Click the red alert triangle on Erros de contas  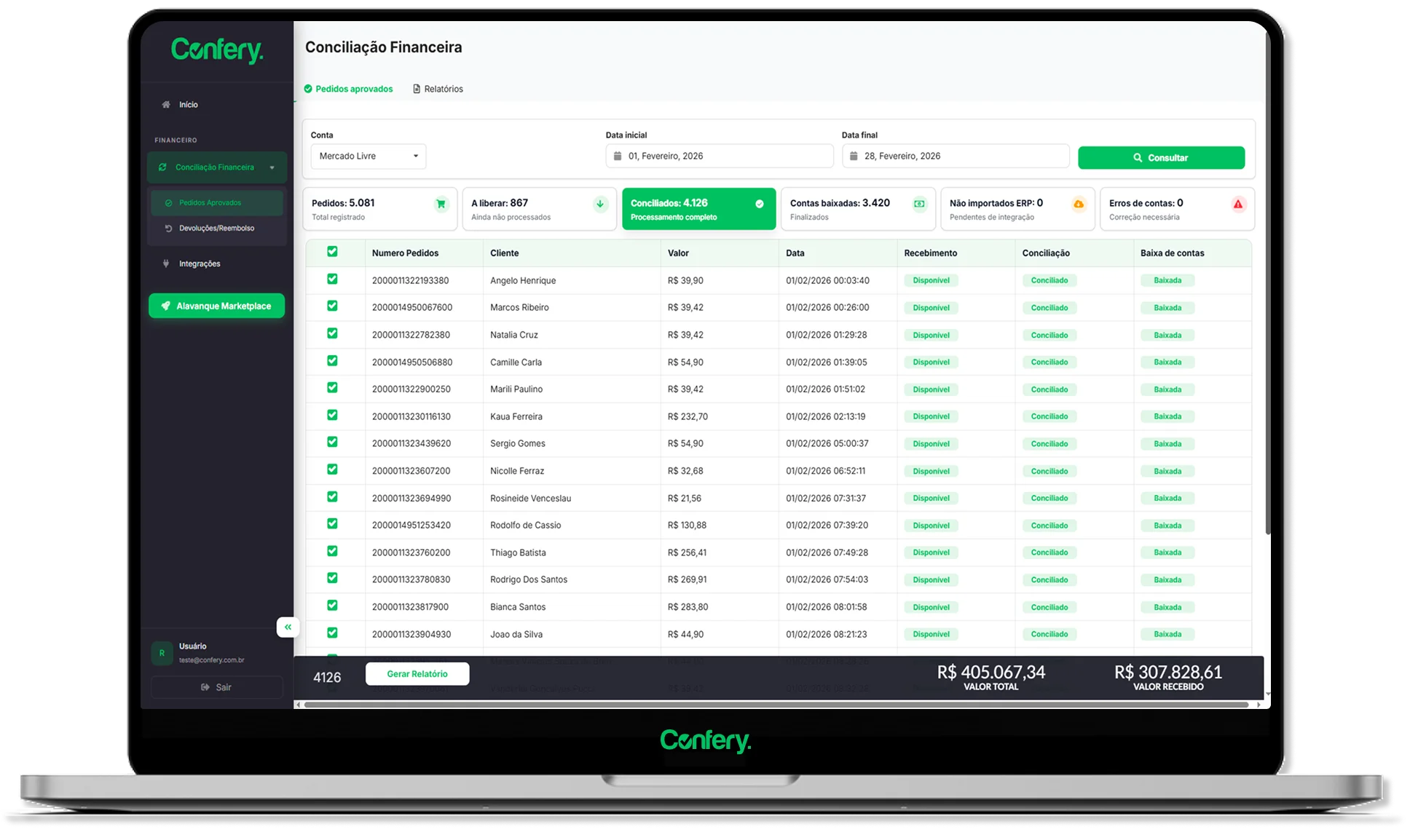1238,205
